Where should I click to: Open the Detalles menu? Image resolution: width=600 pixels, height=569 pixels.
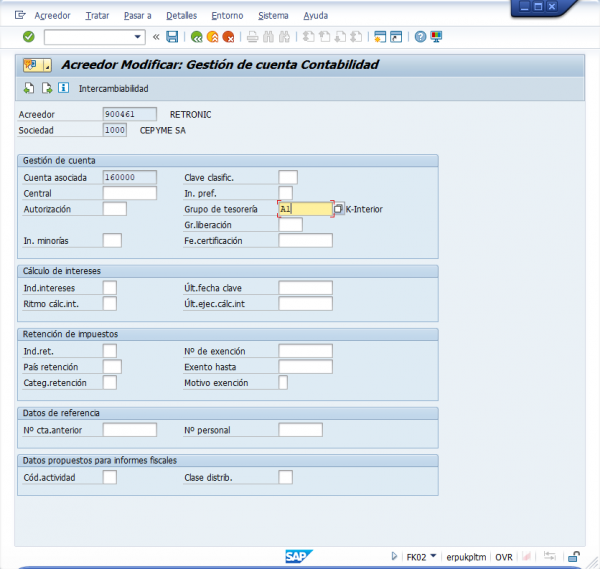pos(181,16)
